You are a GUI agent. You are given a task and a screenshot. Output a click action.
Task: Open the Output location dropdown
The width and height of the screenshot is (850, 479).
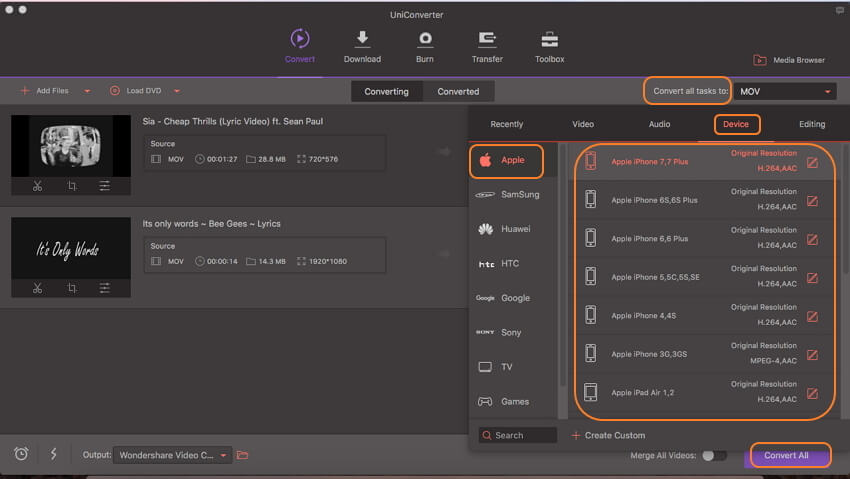tap(172, 455)
